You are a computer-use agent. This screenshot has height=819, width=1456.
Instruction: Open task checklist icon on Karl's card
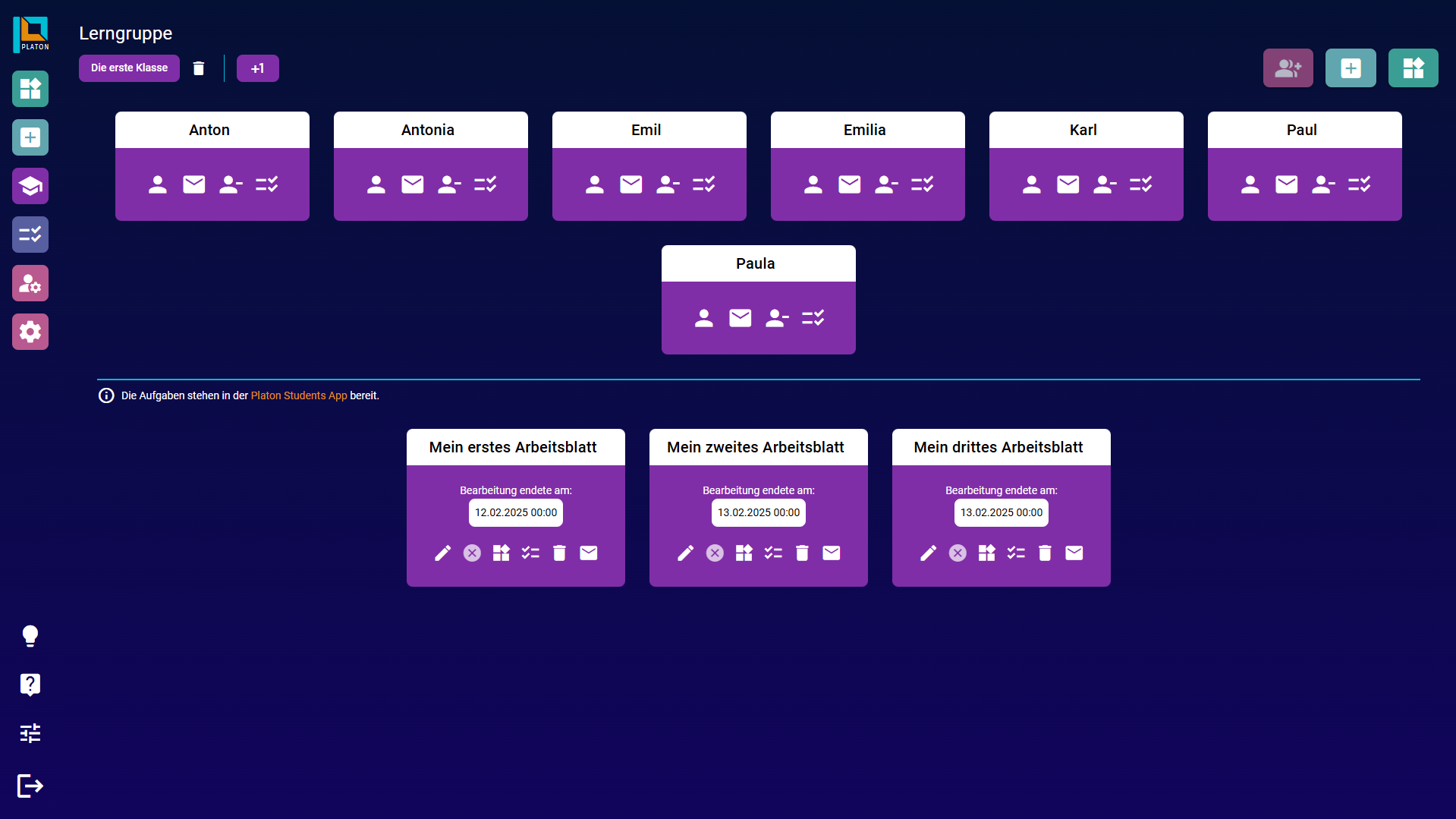pos(1140,184)
